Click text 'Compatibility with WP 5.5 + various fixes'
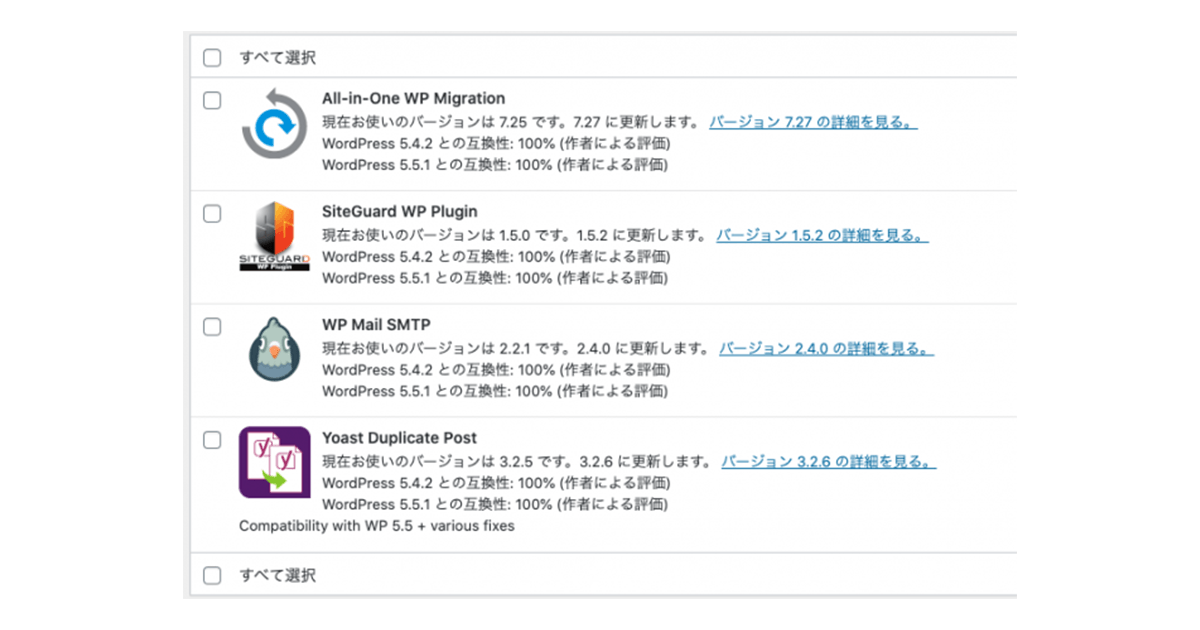 (377, 525)
